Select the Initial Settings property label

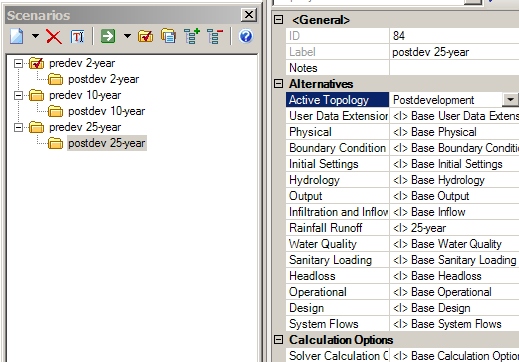point(324,164)
